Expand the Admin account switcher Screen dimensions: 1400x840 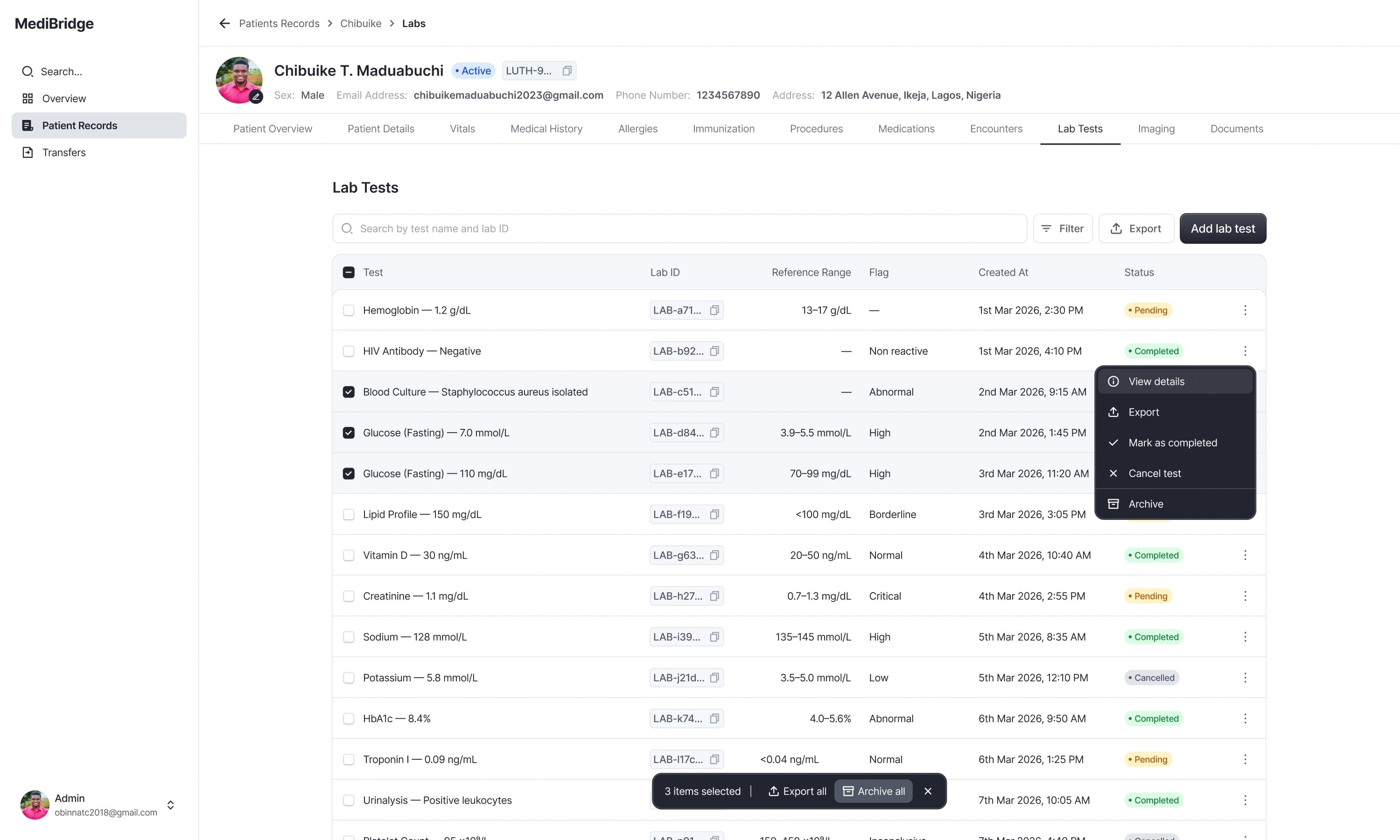[170, 805]
